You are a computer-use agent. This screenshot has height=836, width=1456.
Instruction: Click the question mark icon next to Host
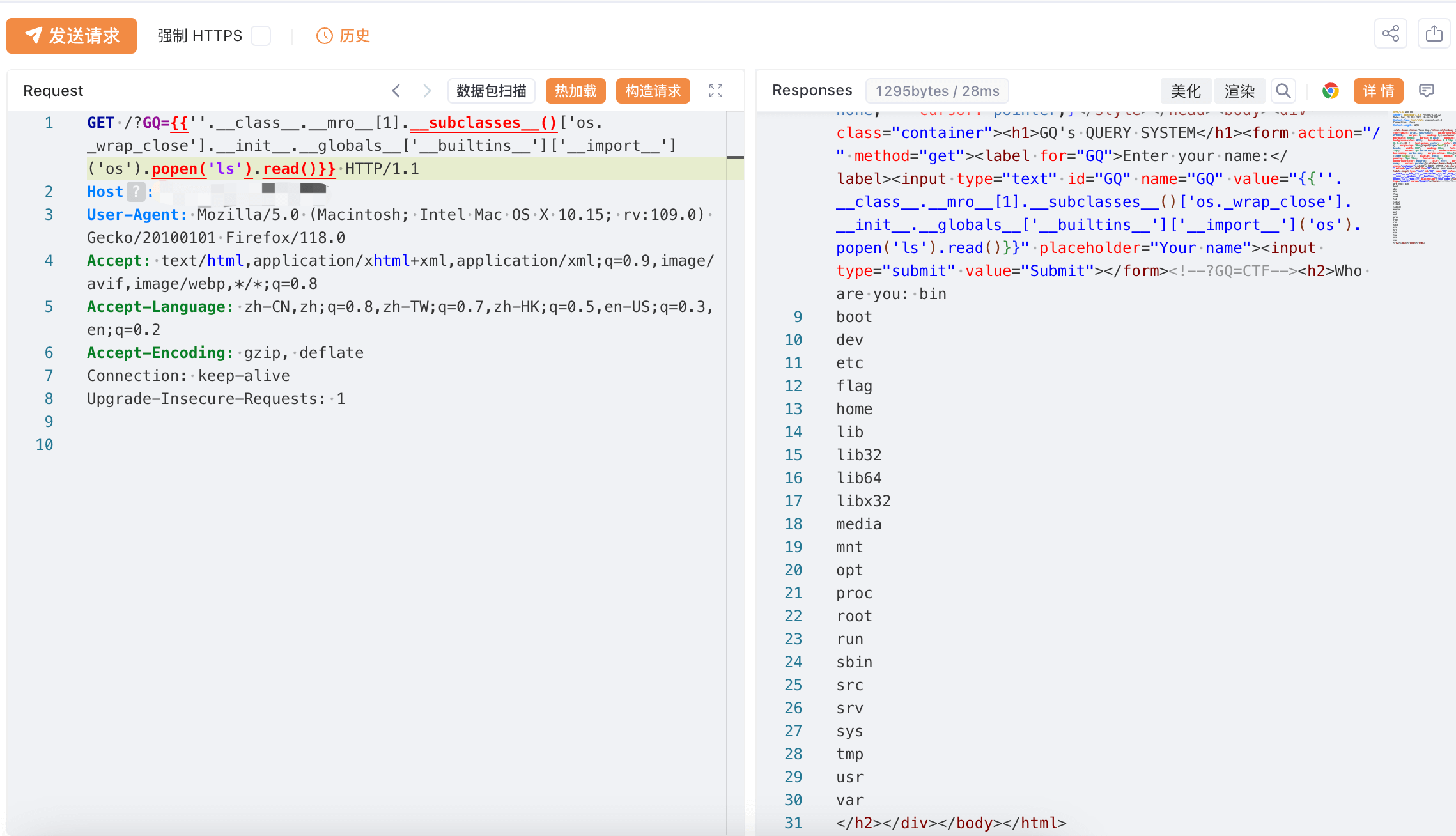pos(136,192)
